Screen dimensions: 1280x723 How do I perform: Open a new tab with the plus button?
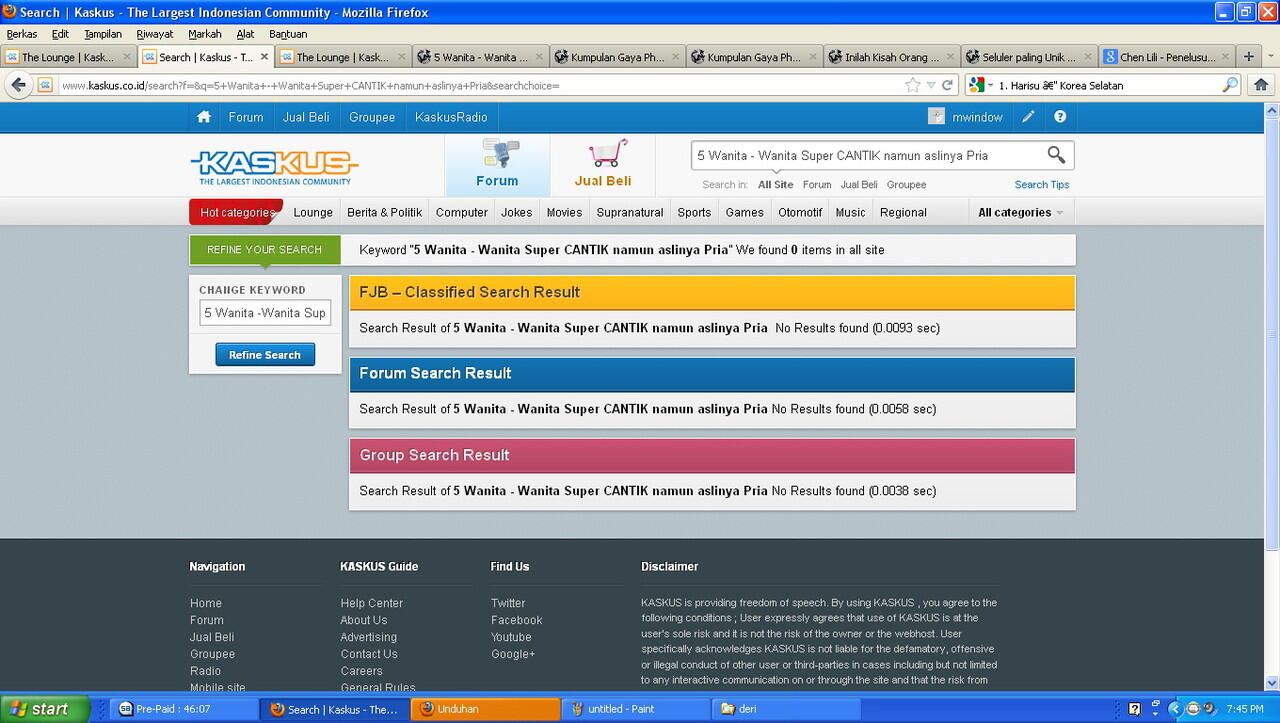[1248, 57]
